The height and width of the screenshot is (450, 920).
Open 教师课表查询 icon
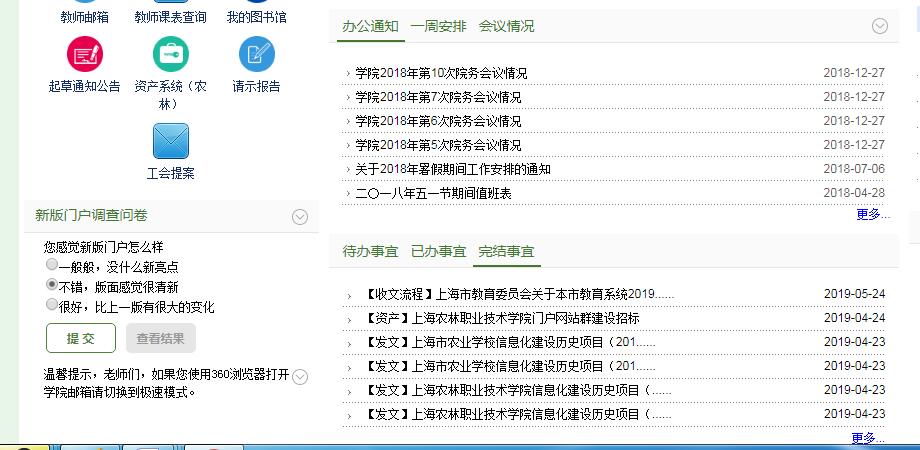click(170, 4)
